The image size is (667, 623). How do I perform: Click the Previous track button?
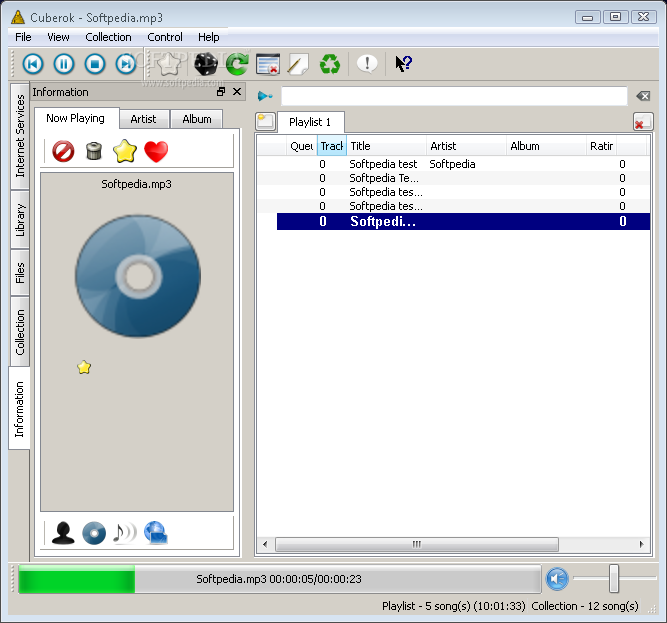coord(33,64)
